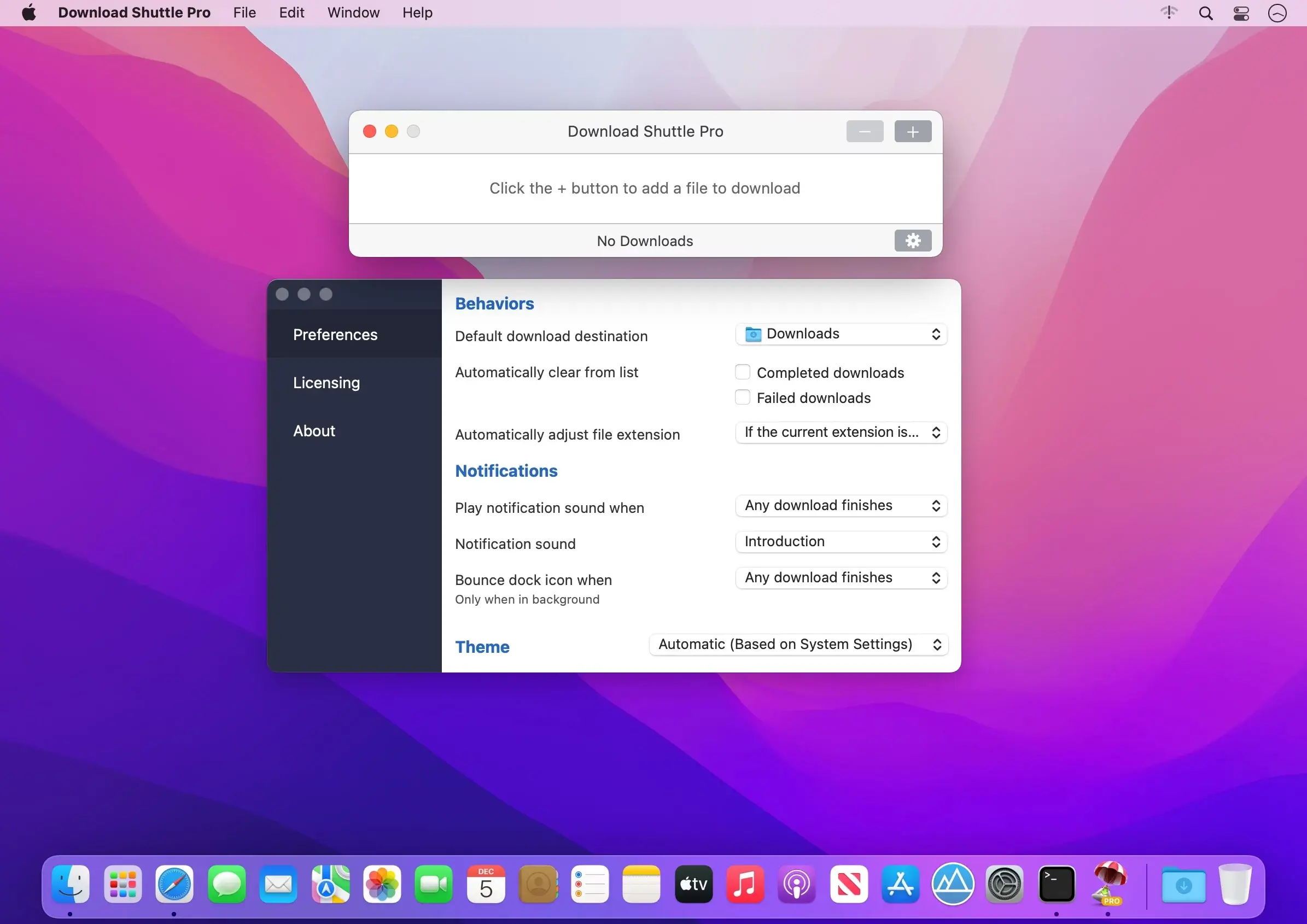Click the Notifications heading

coord(506,471)
